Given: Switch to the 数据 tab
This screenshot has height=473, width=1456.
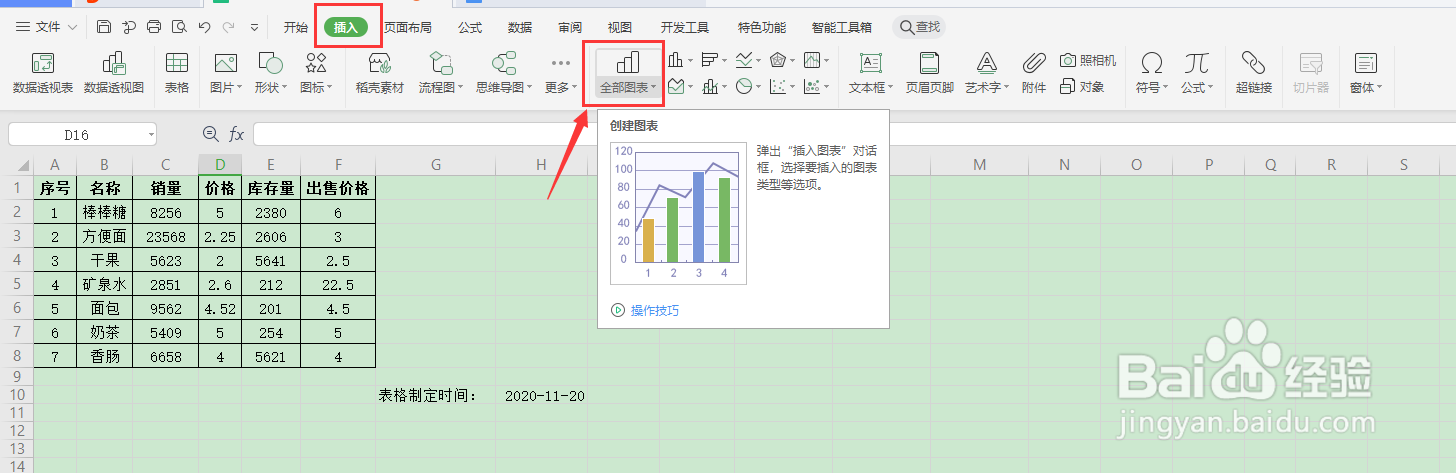Looking at the screenshot, I should 520,28.
